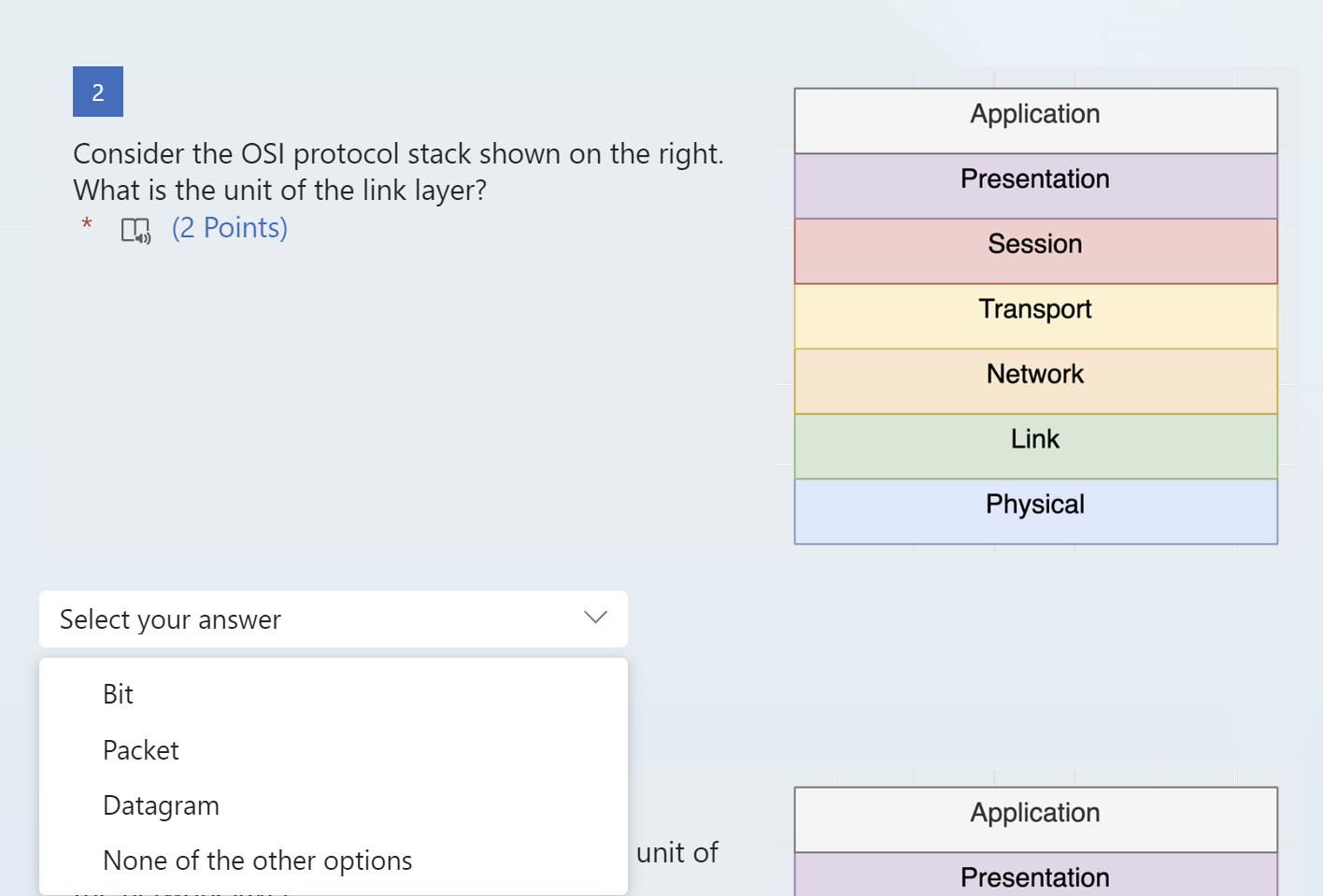
Task: Click the purple Presentation layer in the top diagram
Action: [1035, 186]
